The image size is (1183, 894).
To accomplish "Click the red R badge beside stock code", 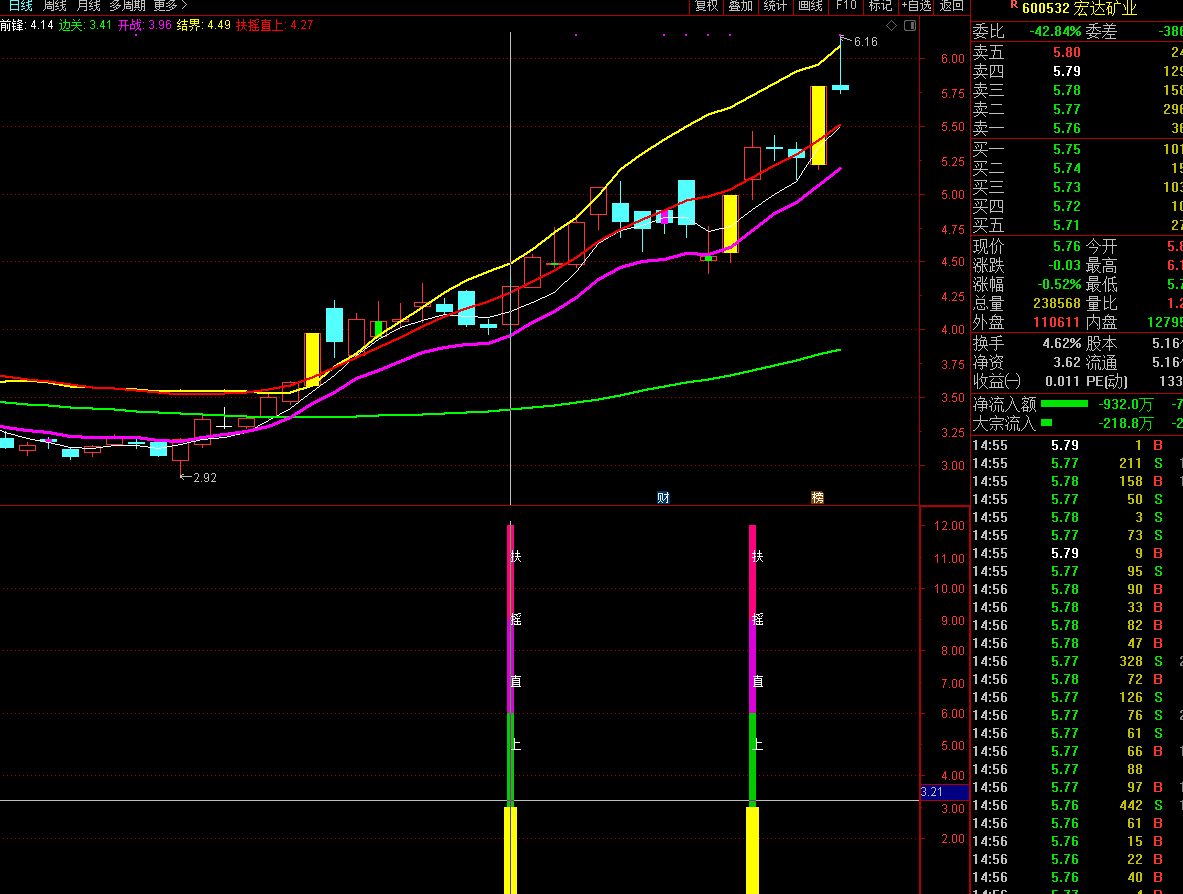I will (x=1012, y=6).
